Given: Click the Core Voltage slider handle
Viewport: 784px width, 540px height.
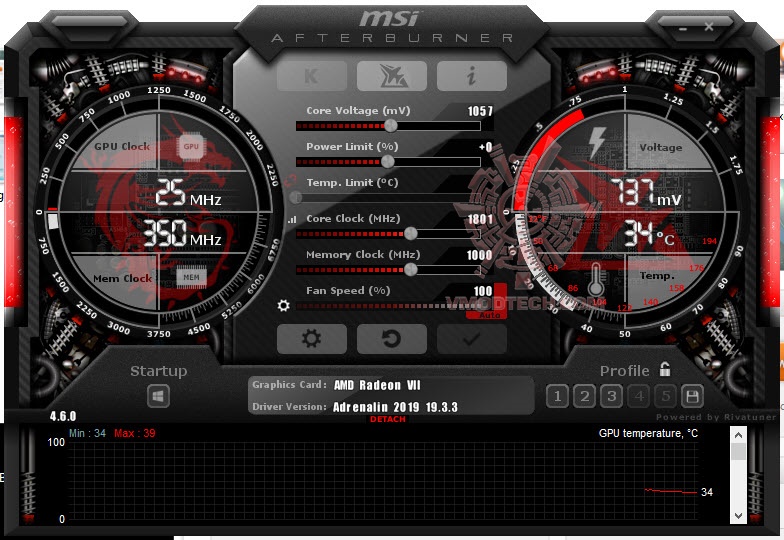Looking at the screenshot, I should click(390, 126).
